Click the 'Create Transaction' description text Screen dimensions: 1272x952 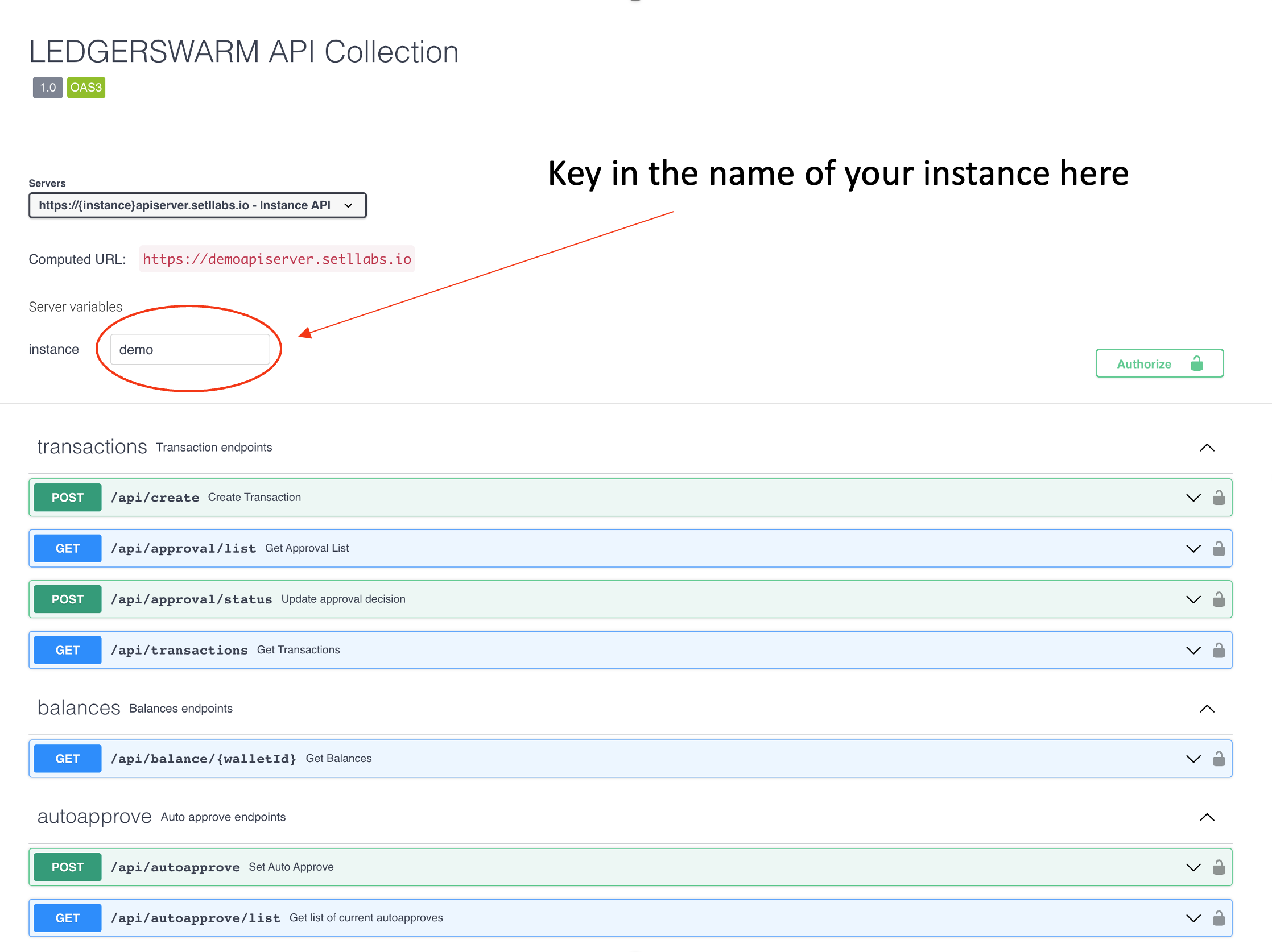(x=254, y=497)
